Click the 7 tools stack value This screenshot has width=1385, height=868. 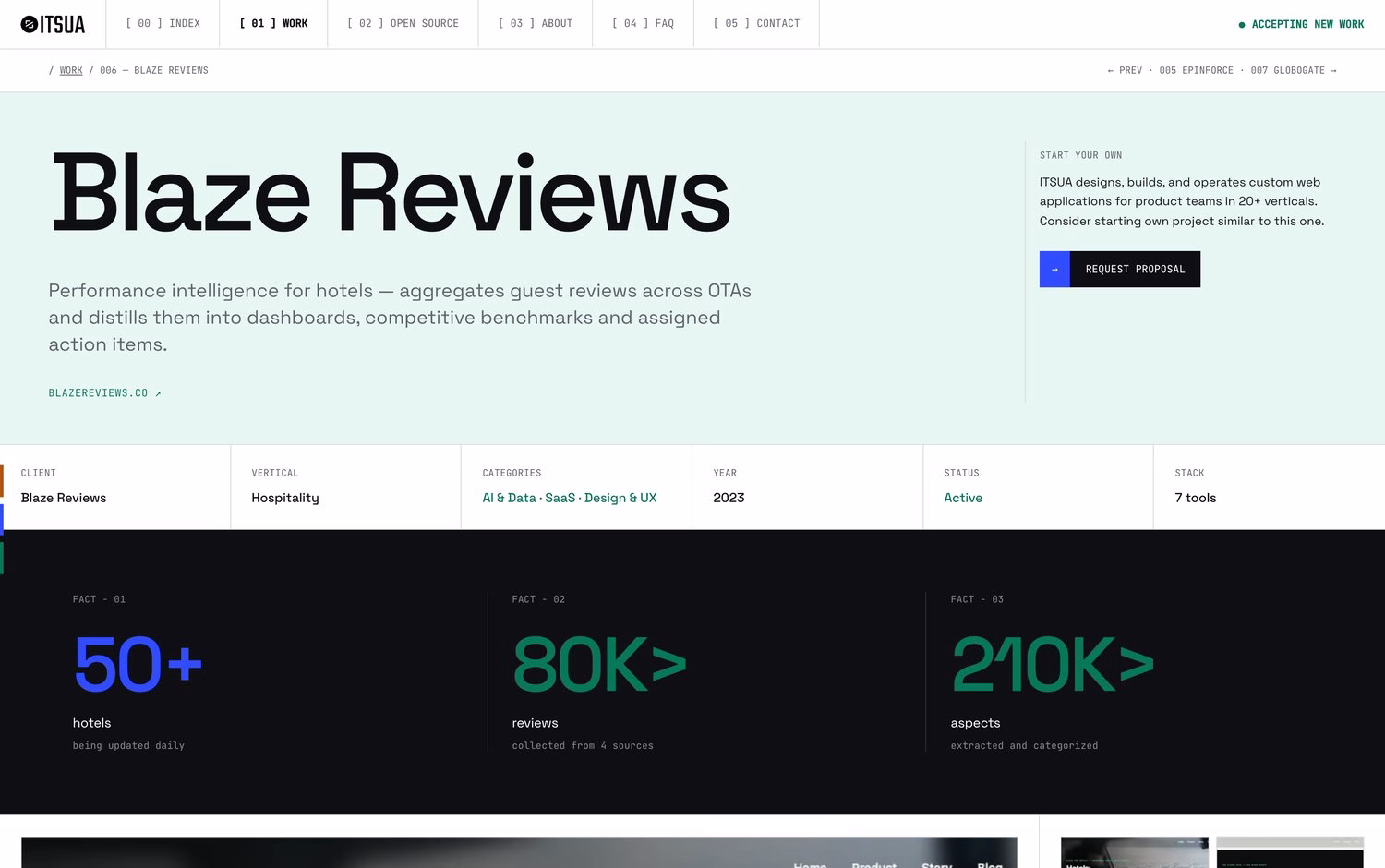click(1196, 498)
